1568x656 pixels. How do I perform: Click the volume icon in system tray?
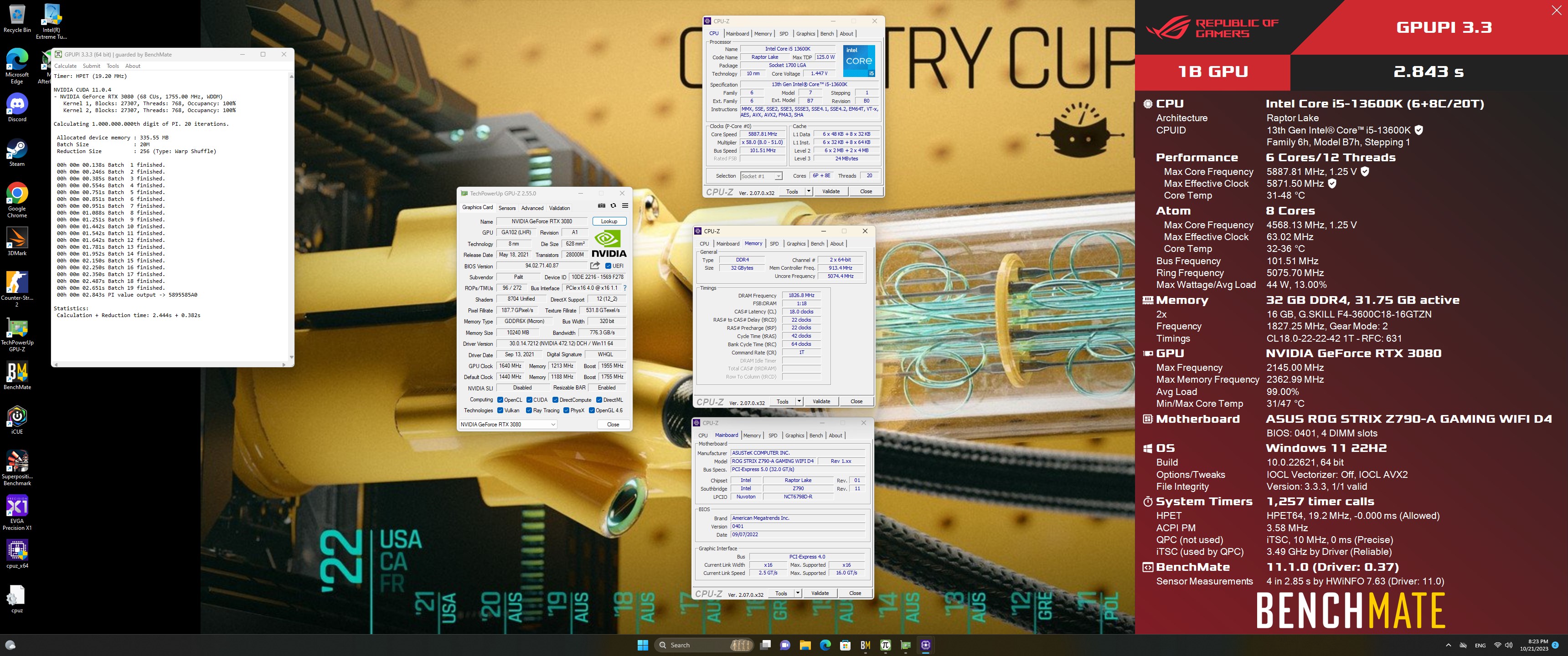(1508, 645)
